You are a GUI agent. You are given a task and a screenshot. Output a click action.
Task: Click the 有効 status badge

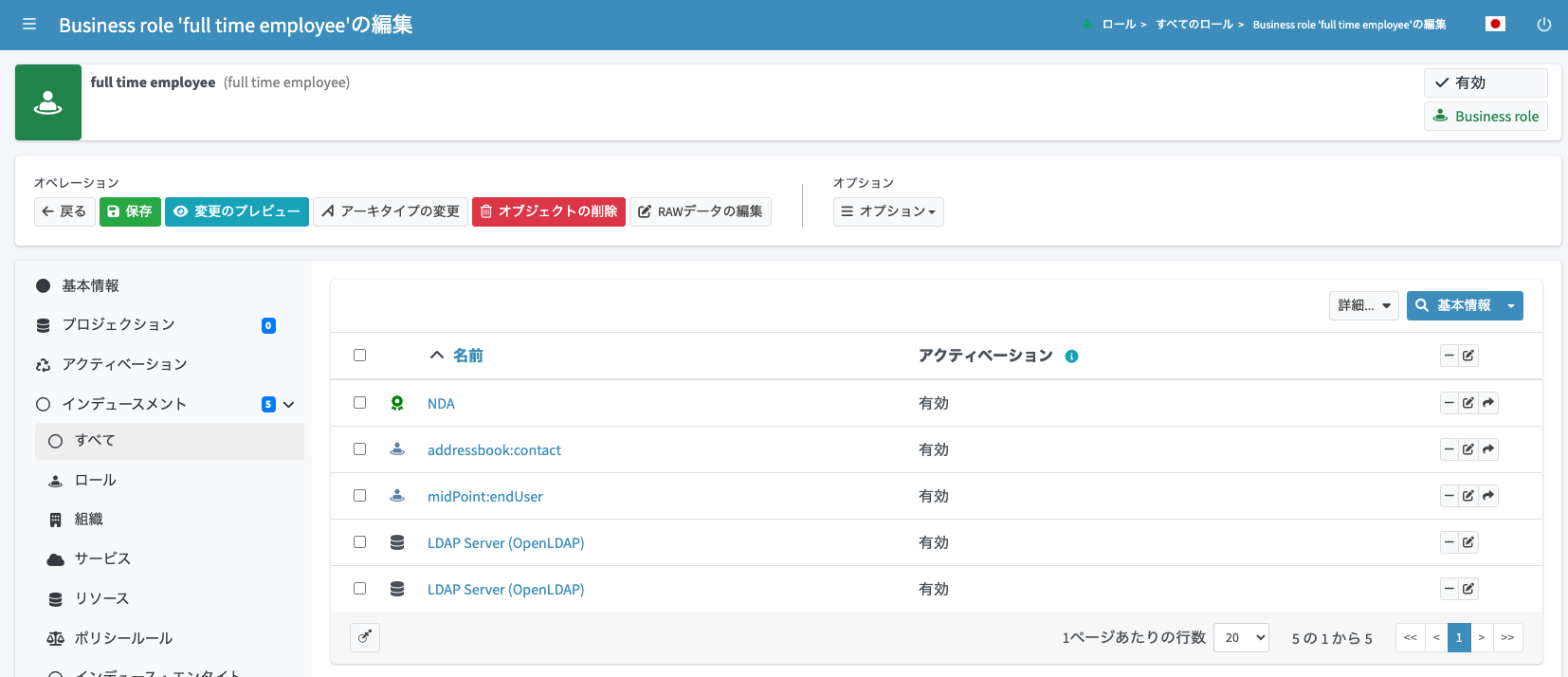click(1486, 82)
